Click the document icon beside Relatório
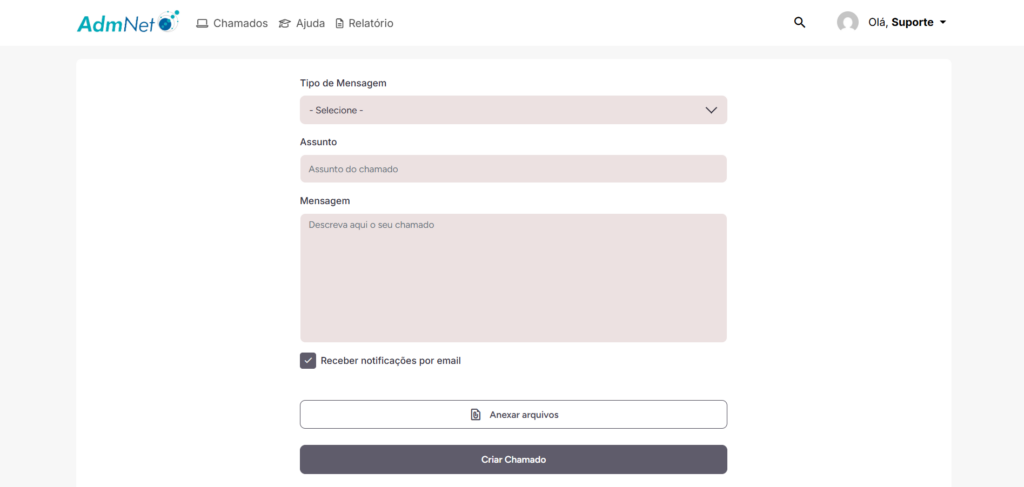 339,23
